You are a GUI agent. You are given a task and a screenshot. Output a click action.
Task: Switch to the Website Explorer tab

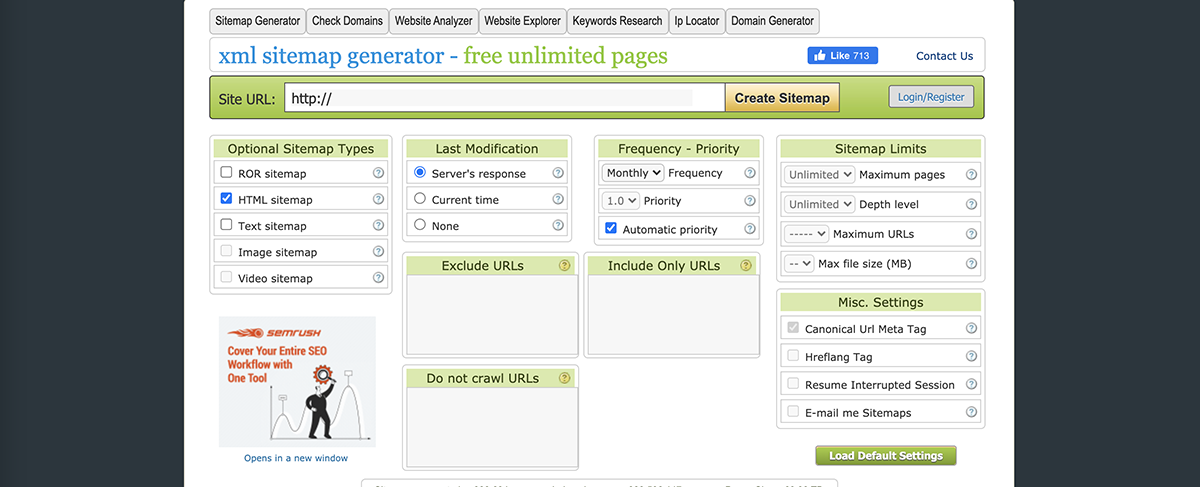pyautogui.click(x=522, y=20)
